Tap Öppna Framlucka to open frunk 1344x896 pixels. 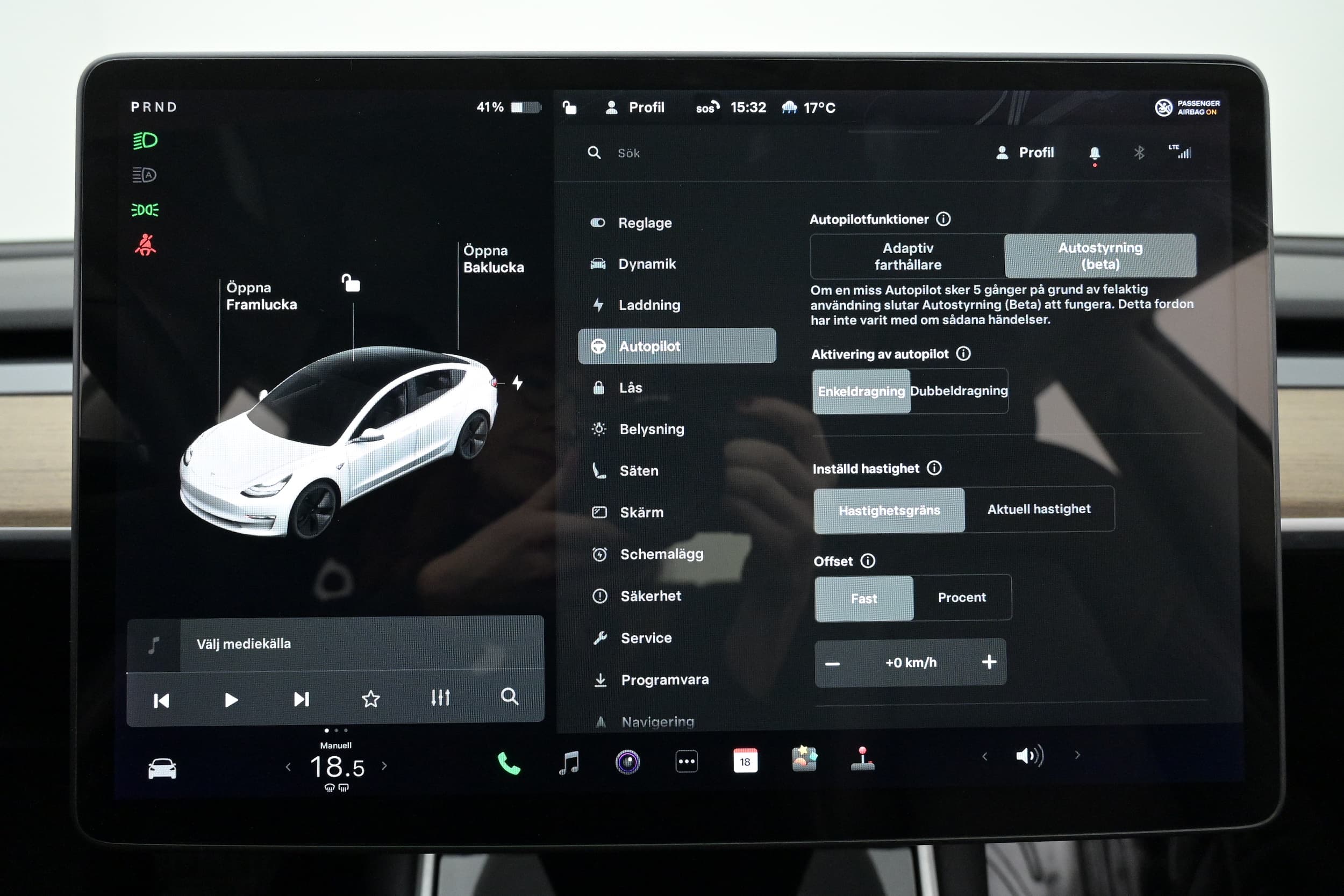[x=261, y=296]
